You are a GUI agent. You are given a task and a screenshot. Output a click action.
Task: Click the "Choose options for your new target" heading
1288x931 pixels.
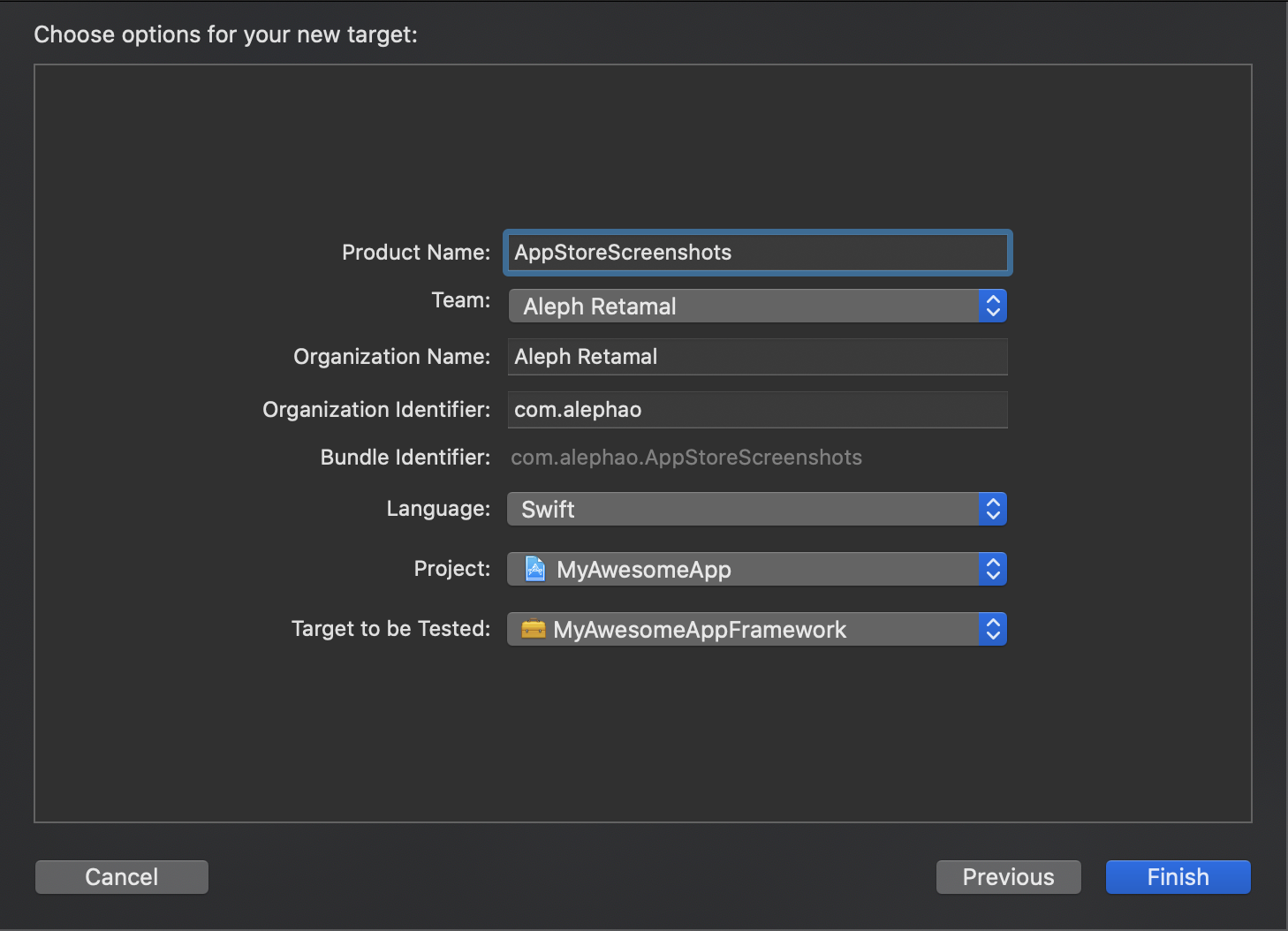point(225,34)
